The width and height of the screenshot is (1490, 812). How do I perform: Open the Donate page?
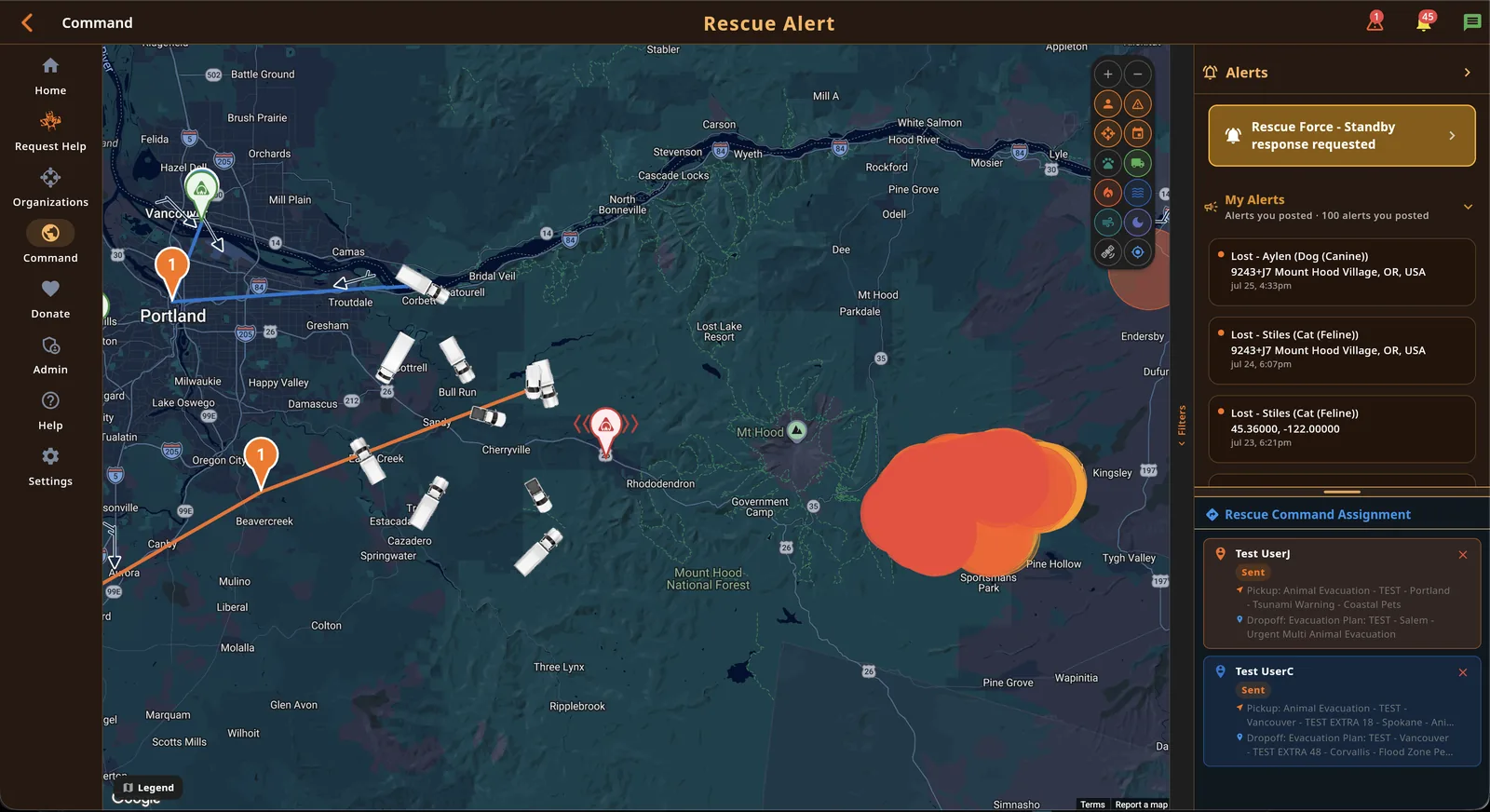pos(50,300)
